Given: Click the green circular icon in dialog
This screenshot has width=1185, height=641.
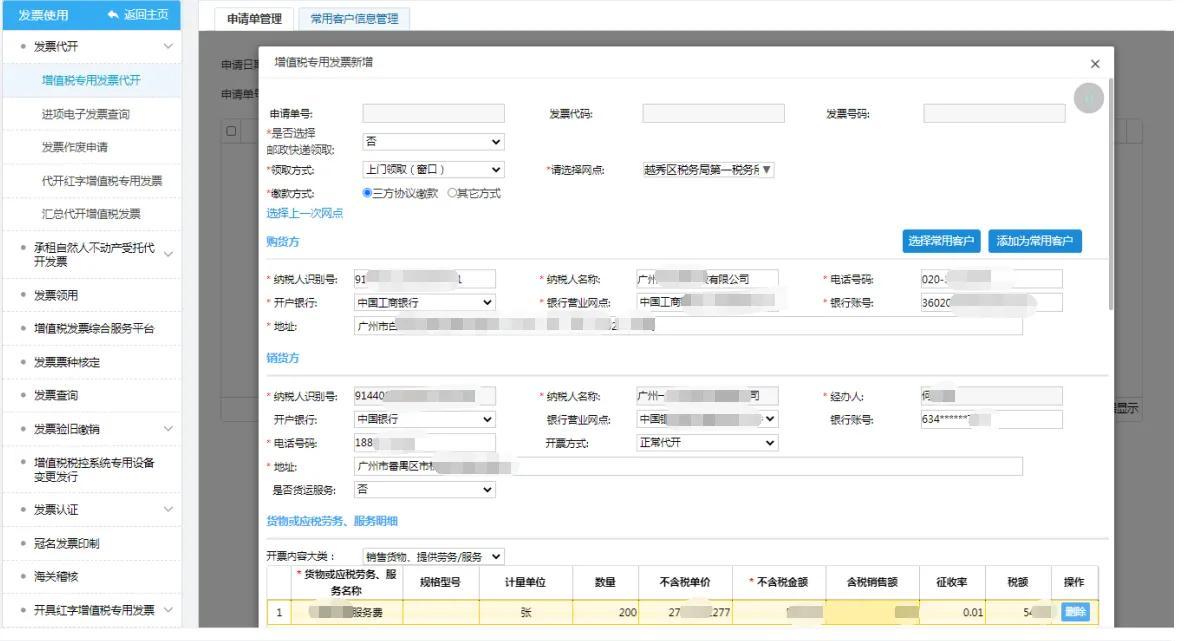Looking at the screenshot, I should point(1088,98).
